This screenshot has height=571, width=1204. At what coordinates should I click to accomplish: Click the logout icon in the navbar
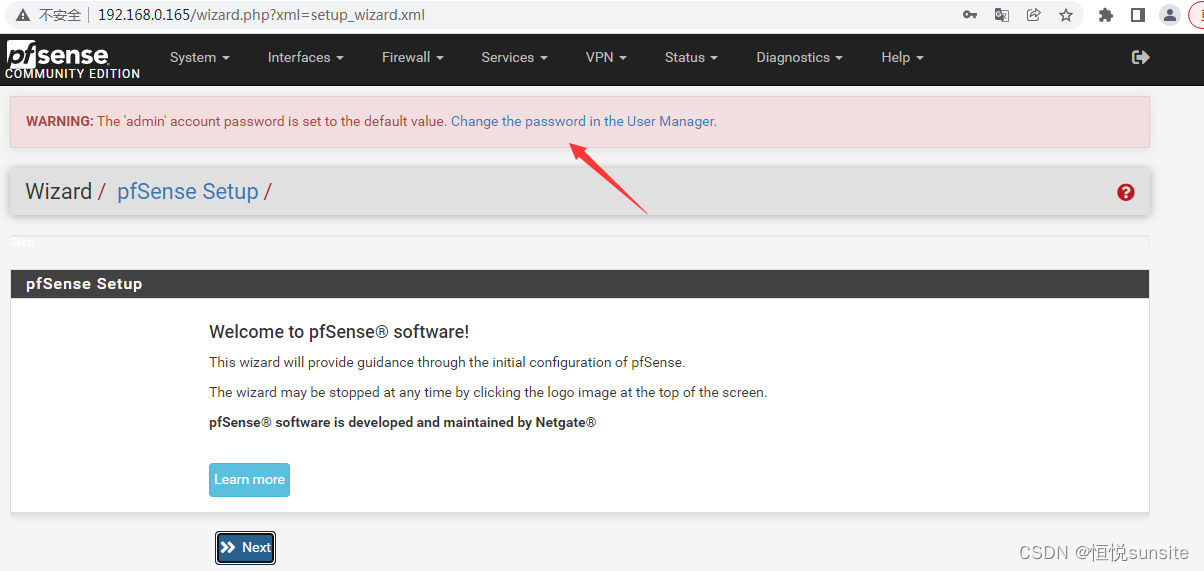coord(1140,57)
